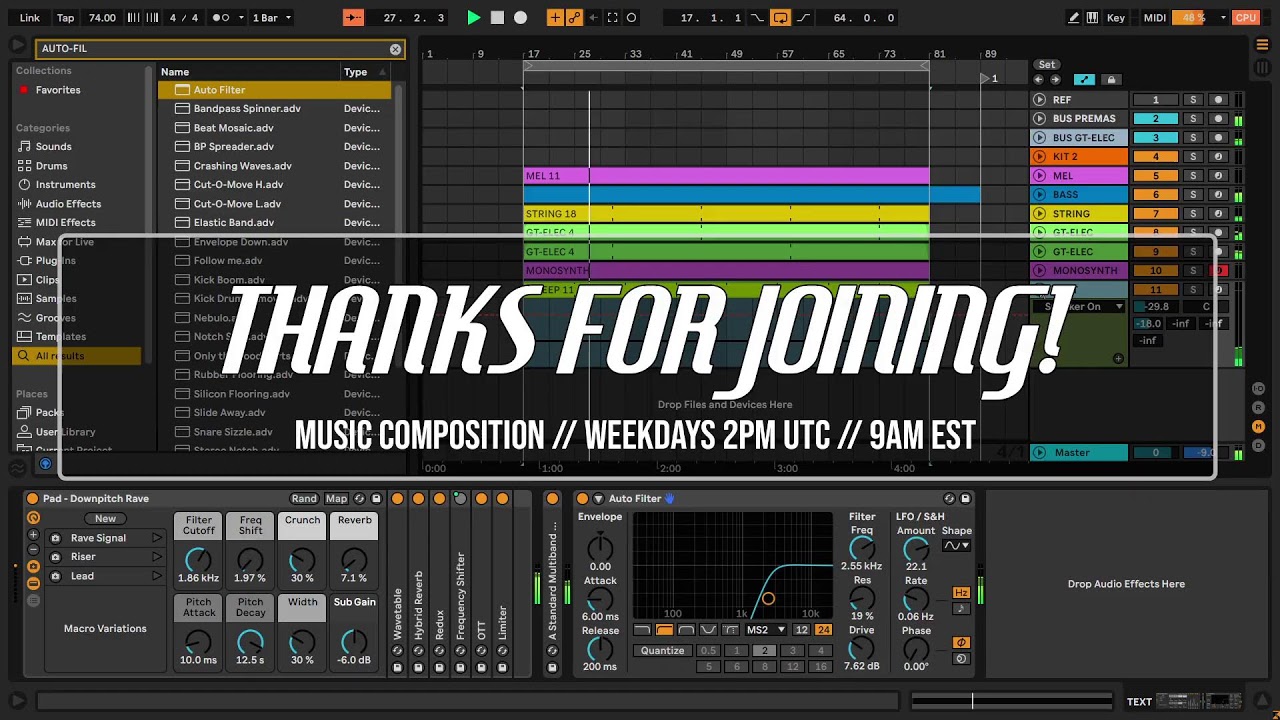Screen dimensions: 1280x720
Task: Toggle Automation Mode in track header
Action: coord(1084,80)
